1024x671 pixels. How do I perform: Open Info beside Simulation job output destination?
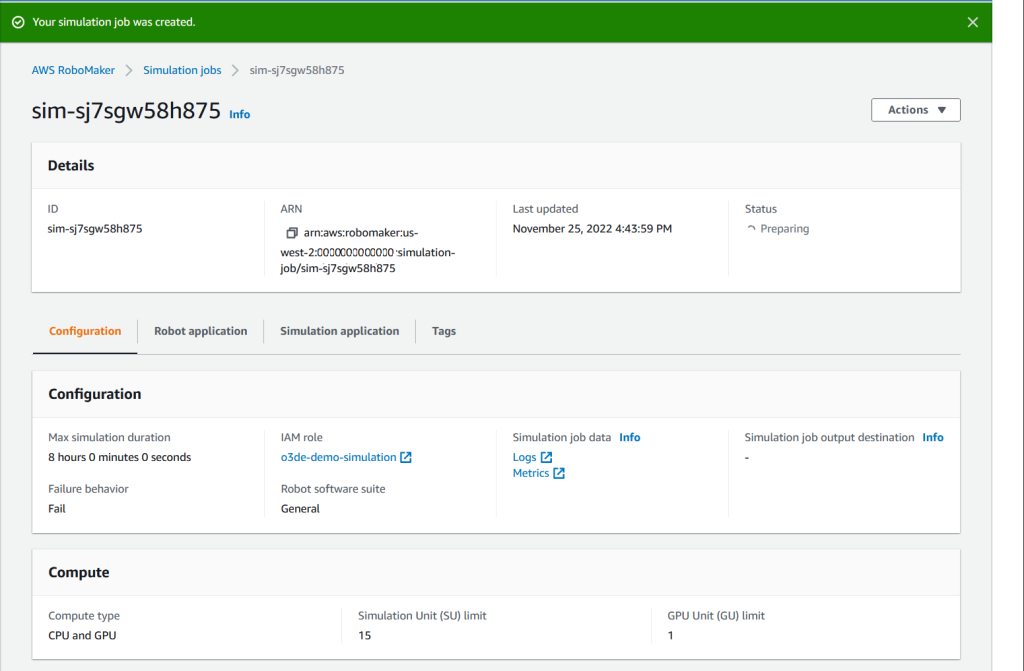point(933,437)
